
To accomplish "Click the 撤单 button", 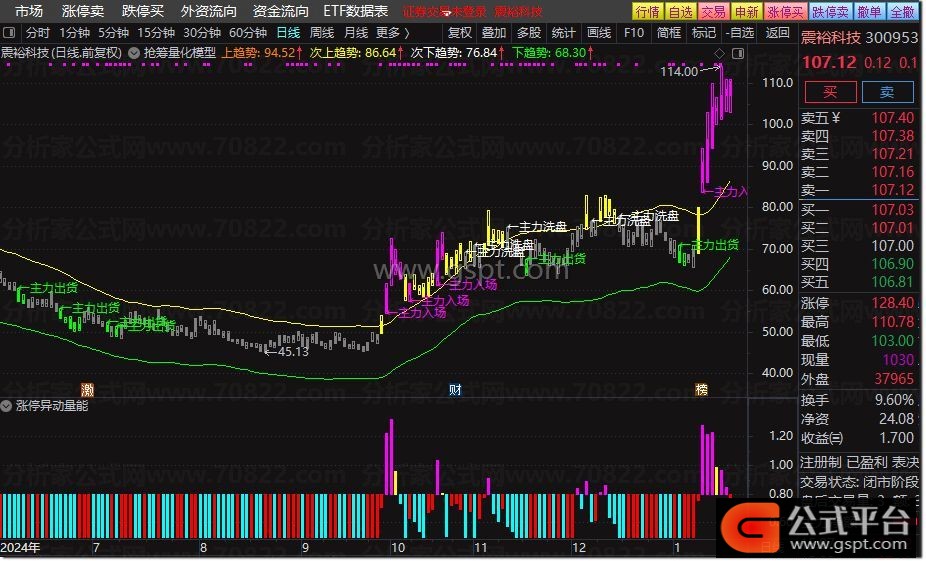I will pyautogui.click(x=869, y=12).
